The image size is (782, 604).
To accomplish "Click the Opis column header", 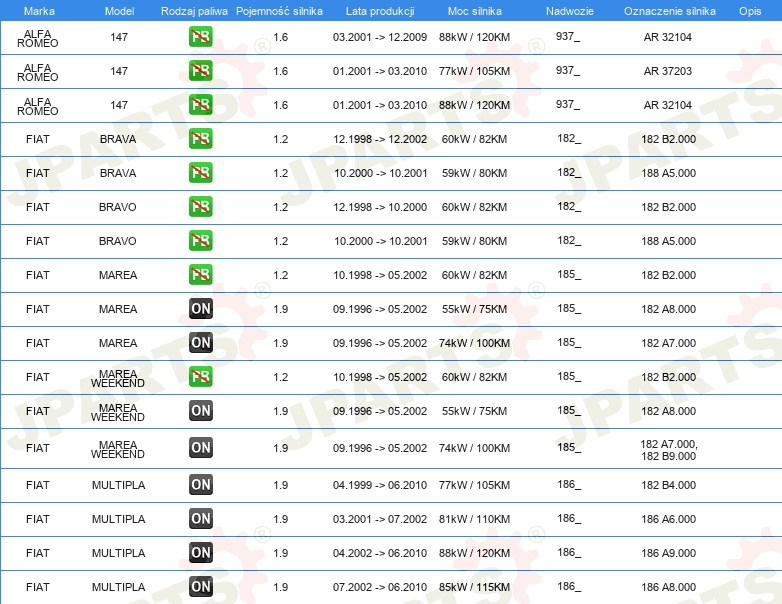I will 750,11.
